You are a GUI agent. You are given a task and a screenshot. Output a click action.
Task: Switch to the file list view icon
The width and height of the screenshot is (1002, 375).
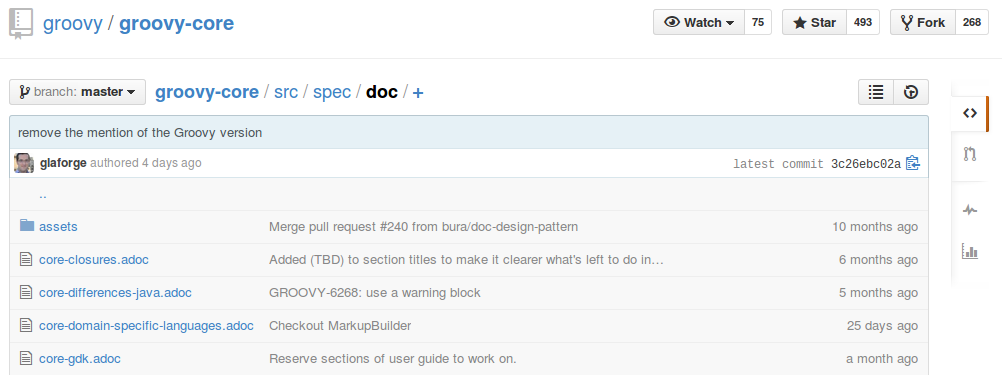pyautogui.click(x=875, y=92)
